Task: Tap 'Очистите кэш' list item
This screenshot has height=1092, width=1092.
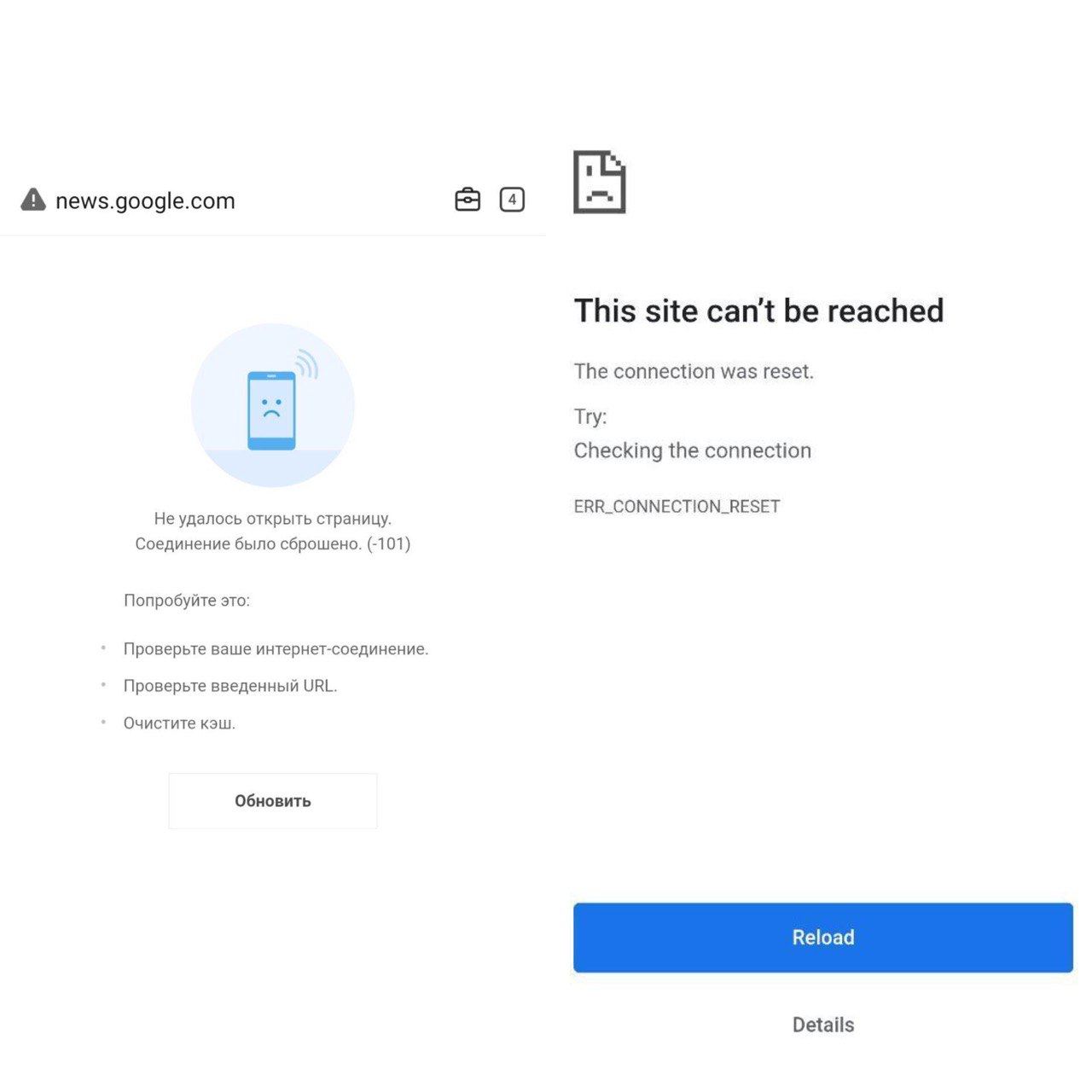Action: (x=179, y=723)
